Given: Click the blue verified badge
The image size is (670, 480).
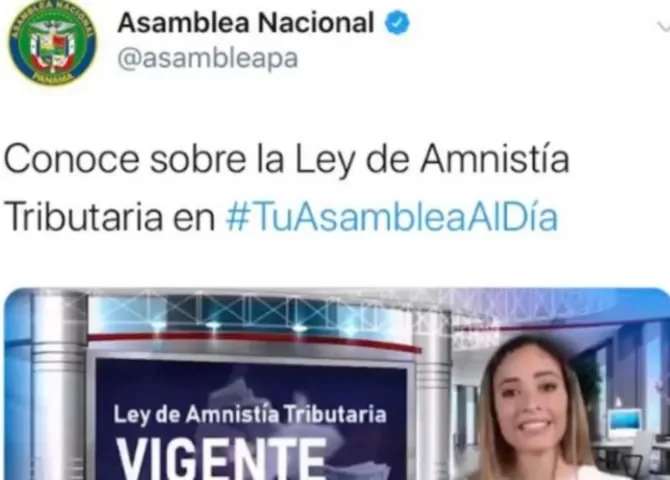Looking at the screenshot, I should (397, 24).
